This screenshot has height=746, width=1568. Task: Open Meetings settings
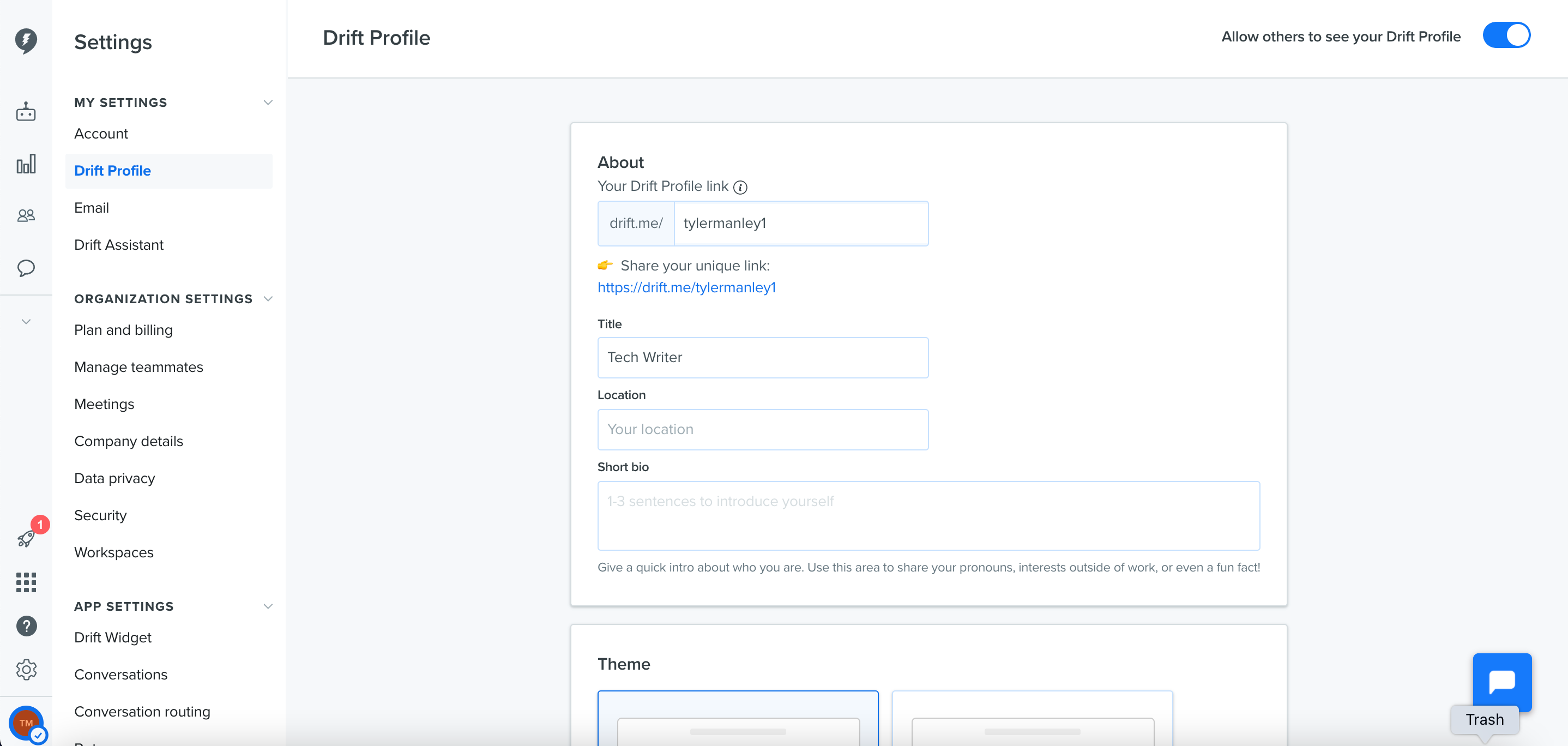(x=104, y=405)
